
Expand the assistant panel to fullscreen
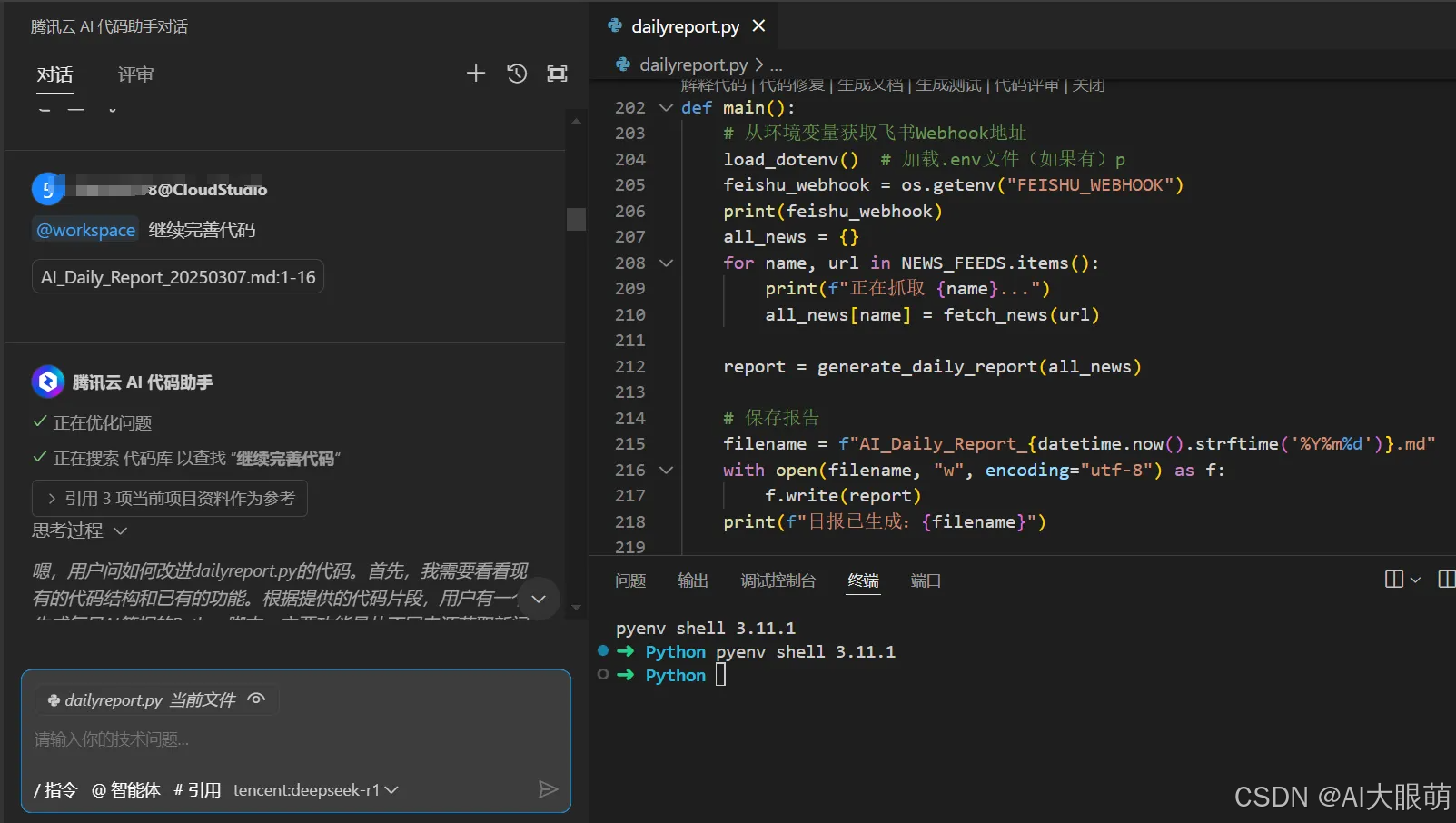(557, 74)
